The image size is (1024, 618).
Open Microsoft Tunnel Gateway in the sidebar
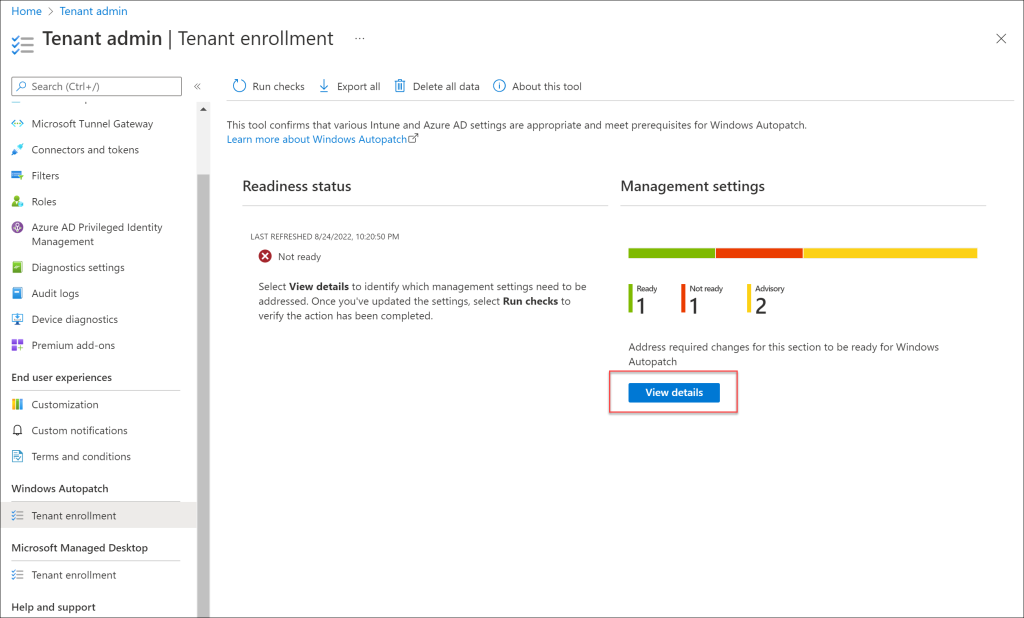[92, 123]
